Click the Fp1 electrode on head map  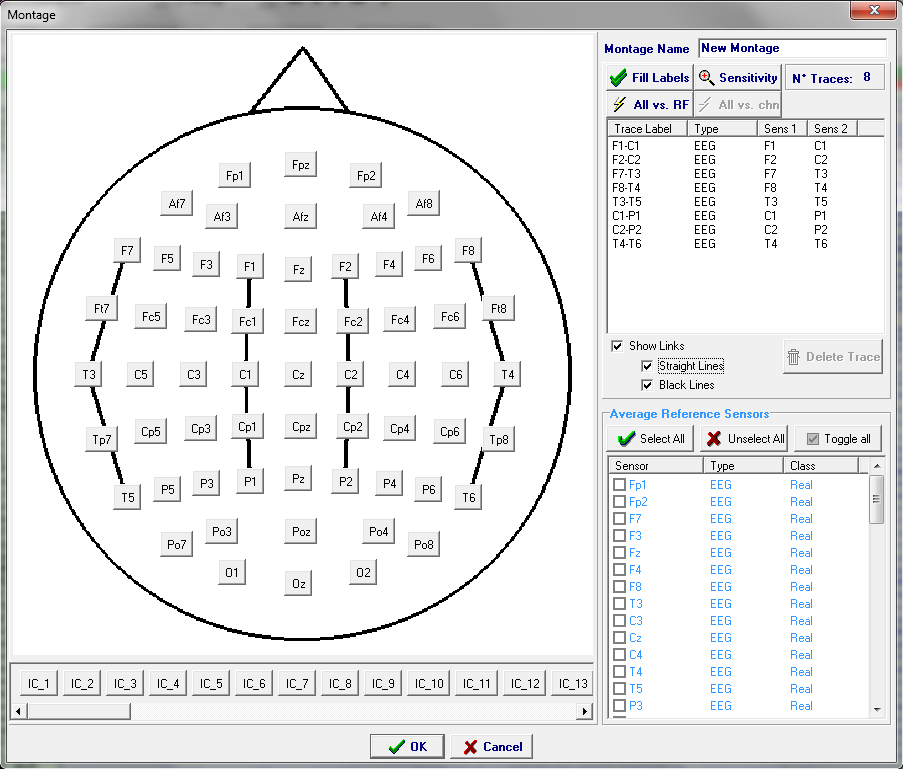(234, 176)
